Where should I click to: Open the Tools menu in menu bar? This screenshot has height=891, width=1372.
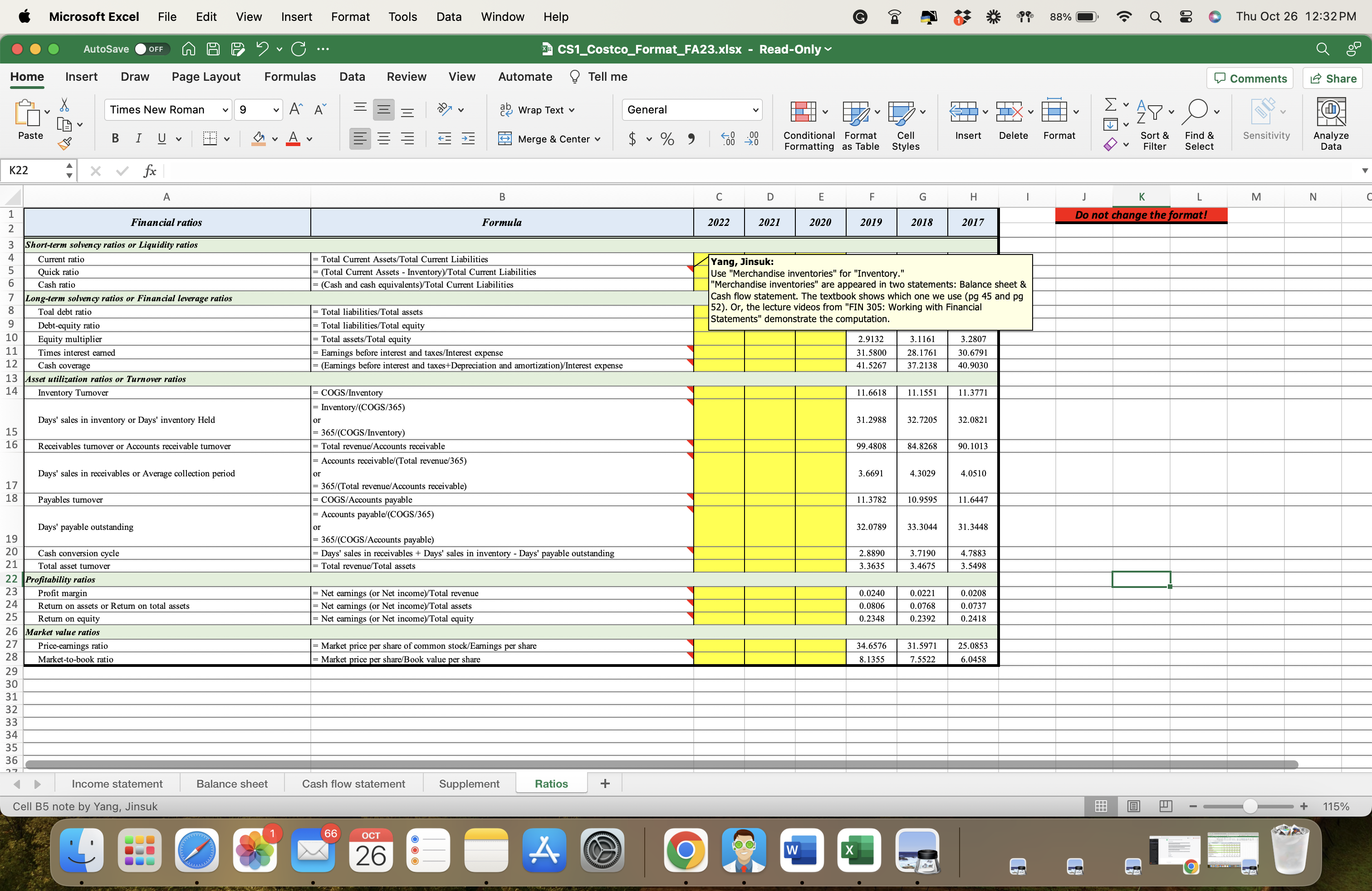(402, 17)
